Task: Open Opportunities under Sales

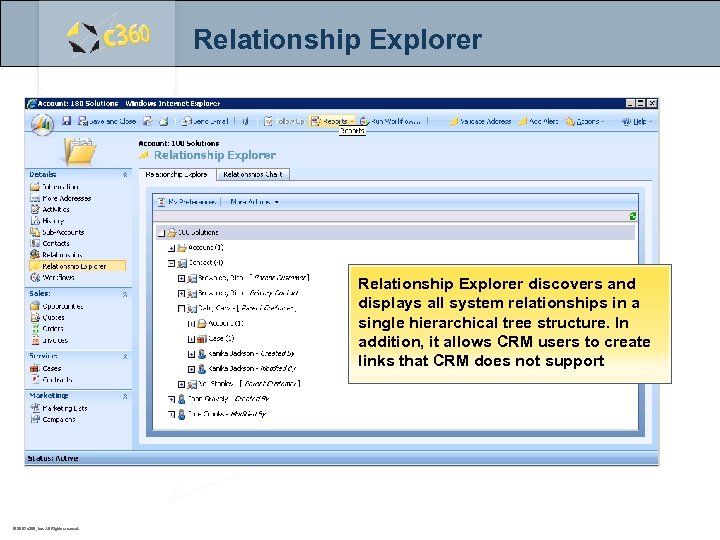Action: click(x=57, y=306)
